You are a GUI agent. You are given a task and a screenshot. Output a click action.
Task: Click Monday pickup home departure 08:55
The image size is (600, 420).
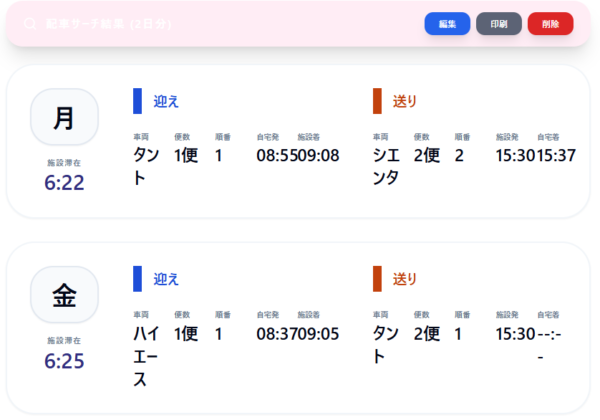(x=277, y=155)
